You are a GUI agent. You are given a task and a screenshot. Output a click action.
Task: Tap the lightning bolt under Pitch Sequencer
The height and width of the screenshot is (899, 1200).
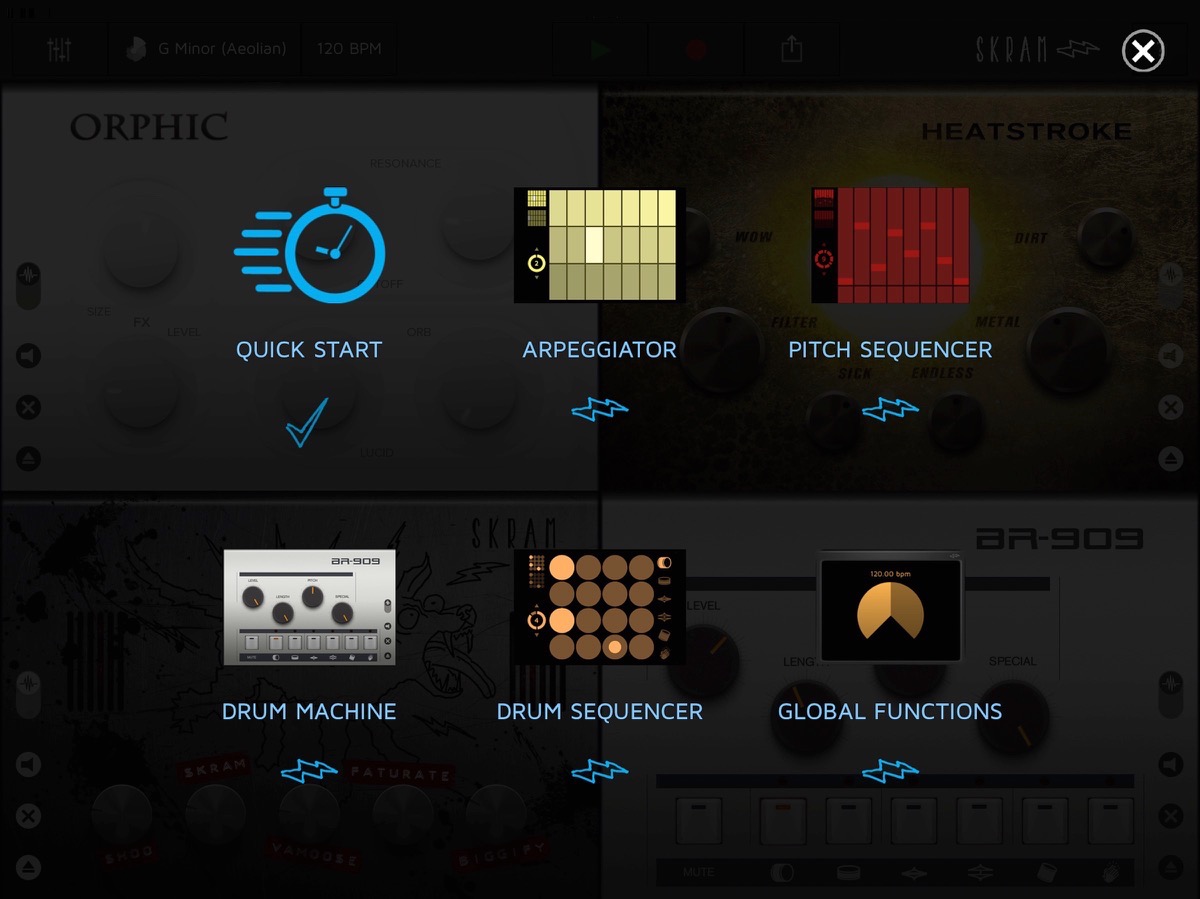tap(890, 409)
